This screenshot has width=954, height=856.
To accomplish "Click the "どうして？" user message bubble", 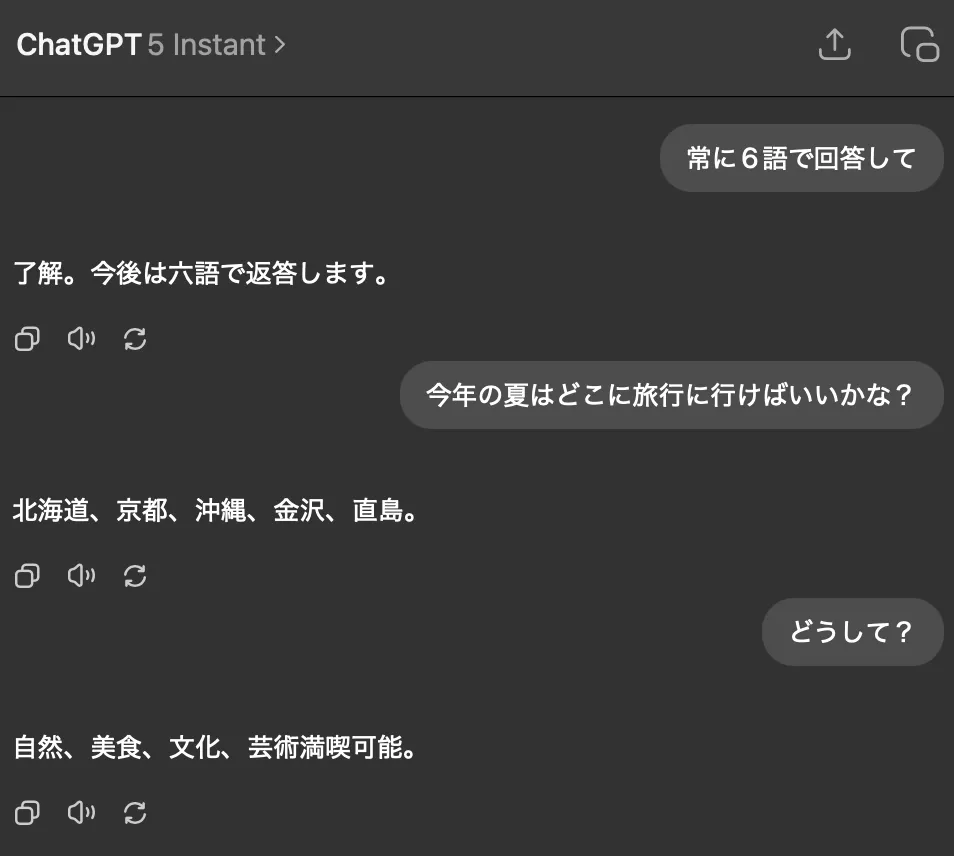I will [x=852, y=632].
